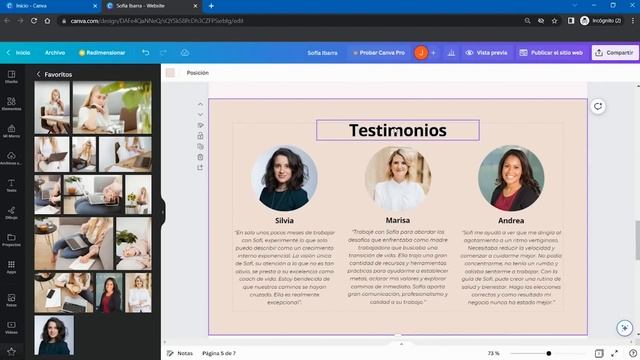Viewport: 640px width, 360px height.
Task: Select the Texto tool in the sidebar
Action: coord(11,185)
